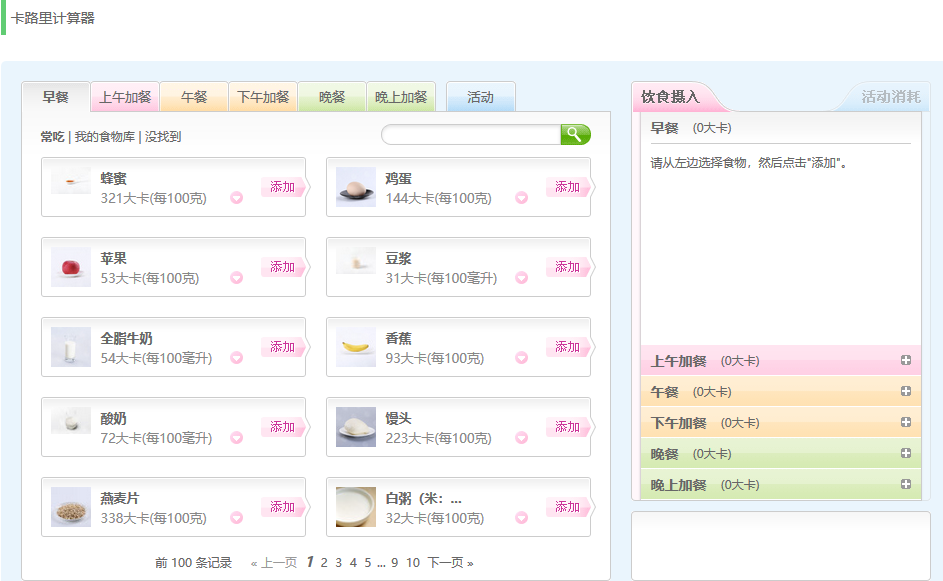Go to page 10 of results
The width and height of the screenshot is (943, 581).
(413, 563)
